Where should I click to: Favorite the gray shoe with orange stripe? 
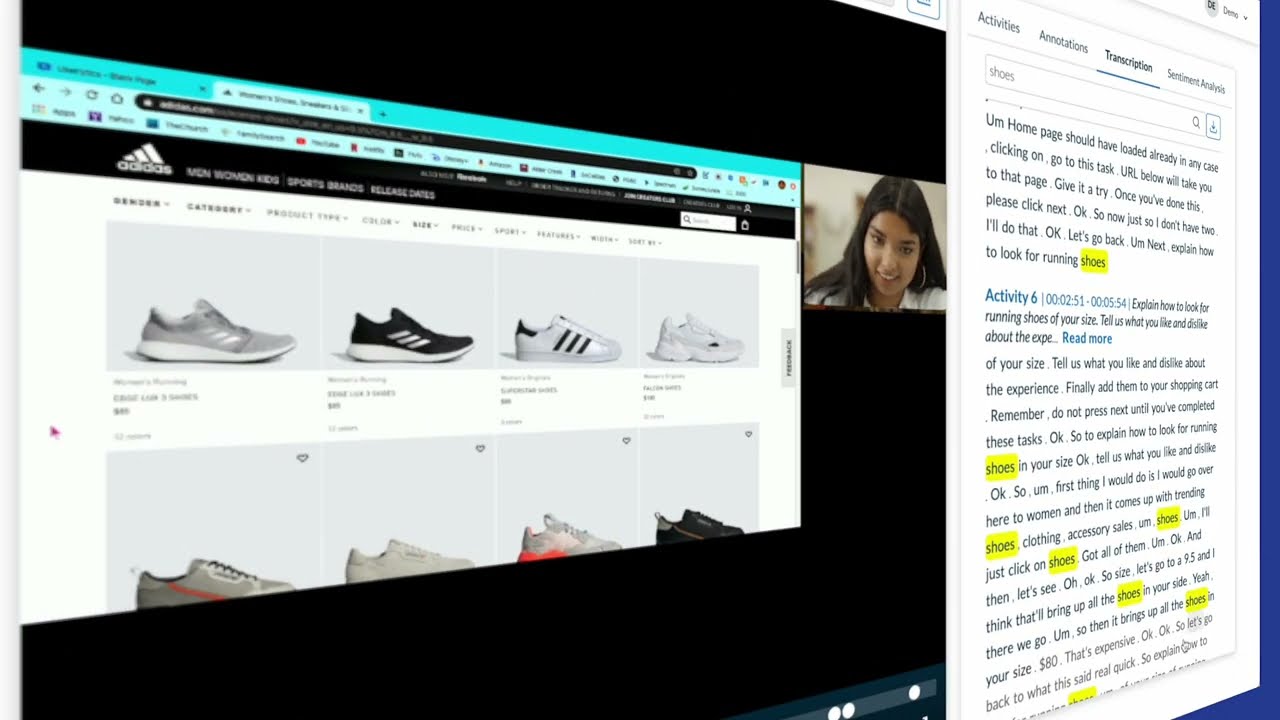(x=302, y=458)
